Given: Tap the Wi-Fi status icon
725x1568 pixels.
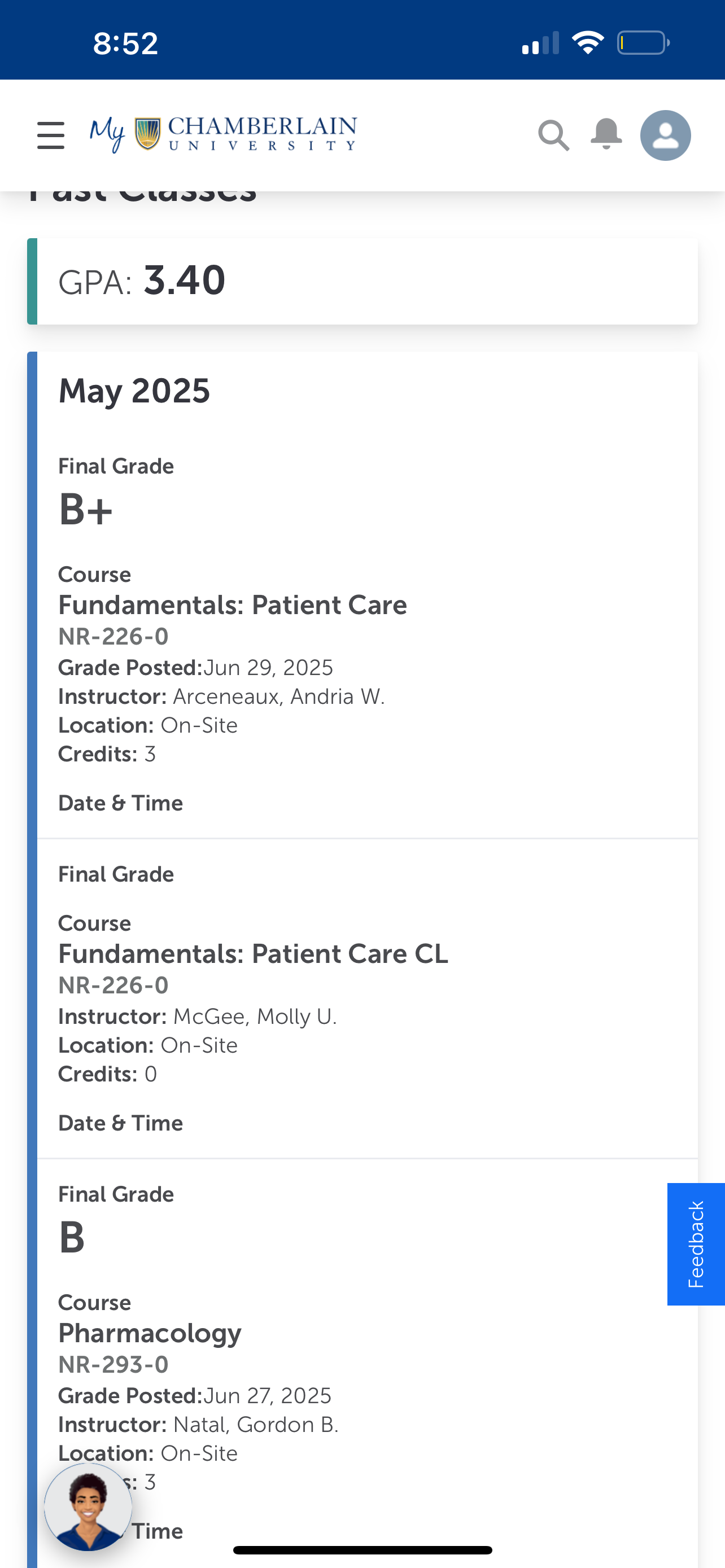Looking at the screenshot, I should click(x=587, y=42).
